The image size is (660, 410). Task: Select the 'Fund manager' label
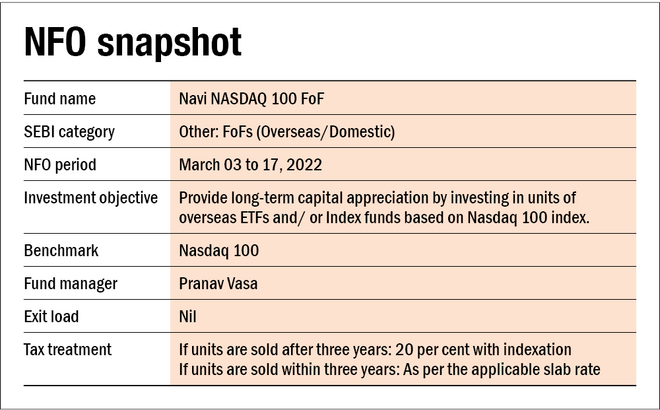[69, 284]
